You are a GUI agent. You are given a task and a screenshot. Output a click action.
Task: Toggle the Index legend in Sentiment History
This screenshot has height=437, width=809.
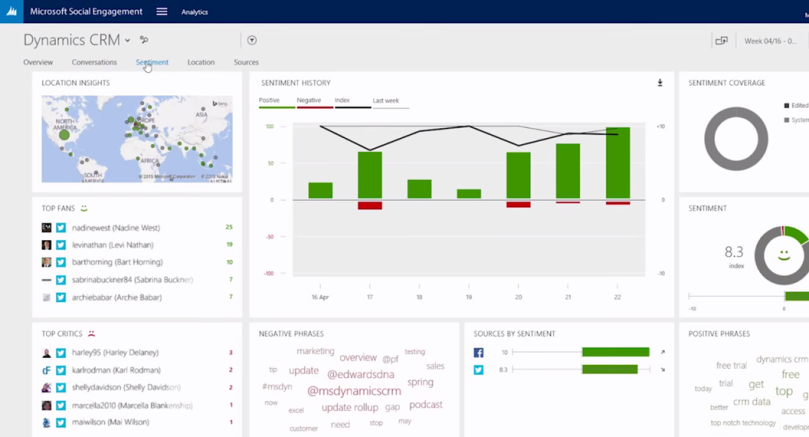(352, 102)
